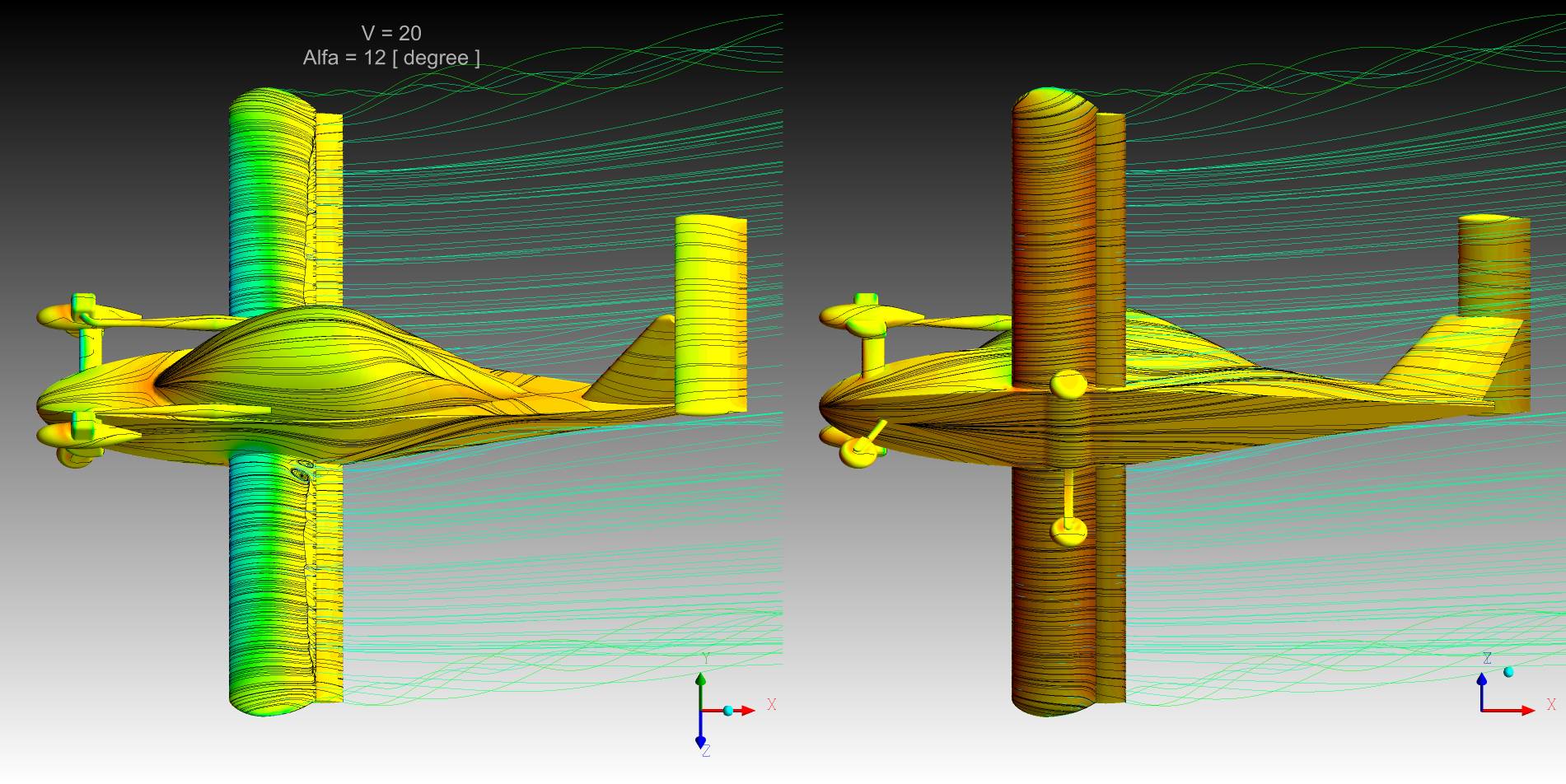Click the 'V = 20' velocity annotation
Screen dimensions: 1566x784
point(391,34)
